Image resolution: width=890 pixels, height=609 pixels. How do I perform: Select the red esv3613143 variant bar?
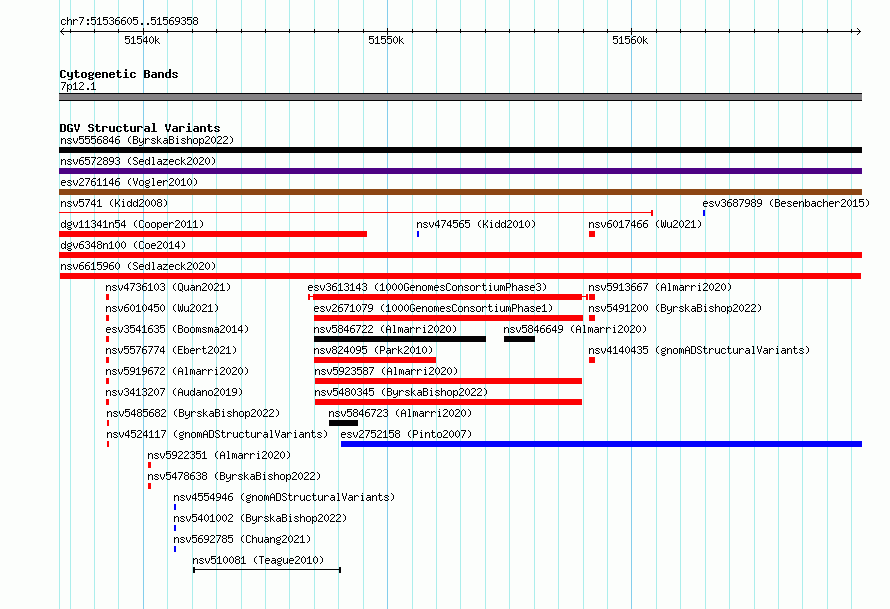(447, 297)
